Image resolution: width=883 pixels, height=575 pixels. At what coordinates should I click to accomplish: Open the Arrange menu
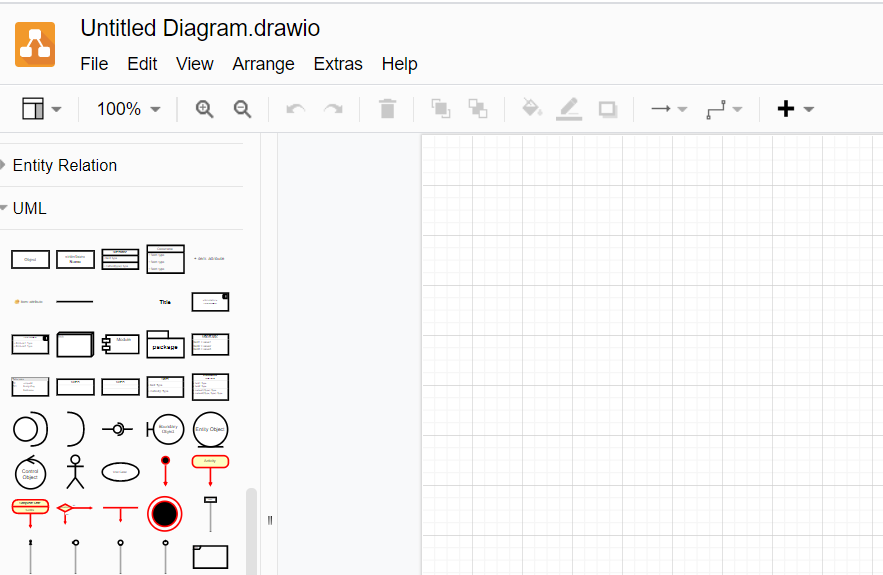click(263, 64)
